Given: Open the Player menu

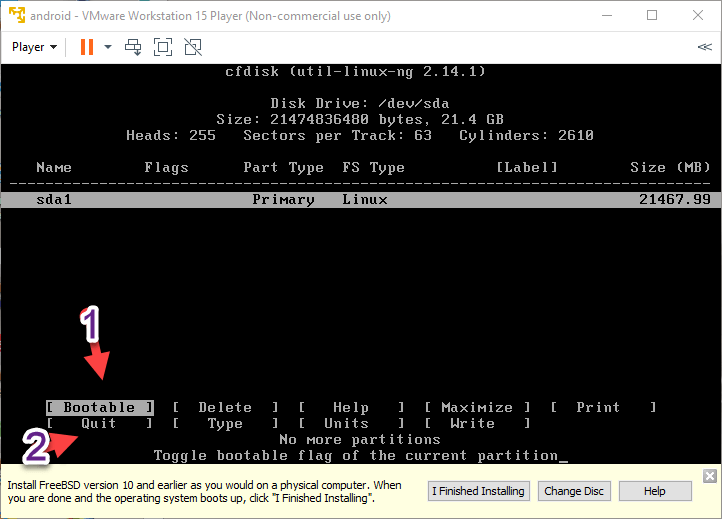Looking at the screenshot, I should coord(34,47).
